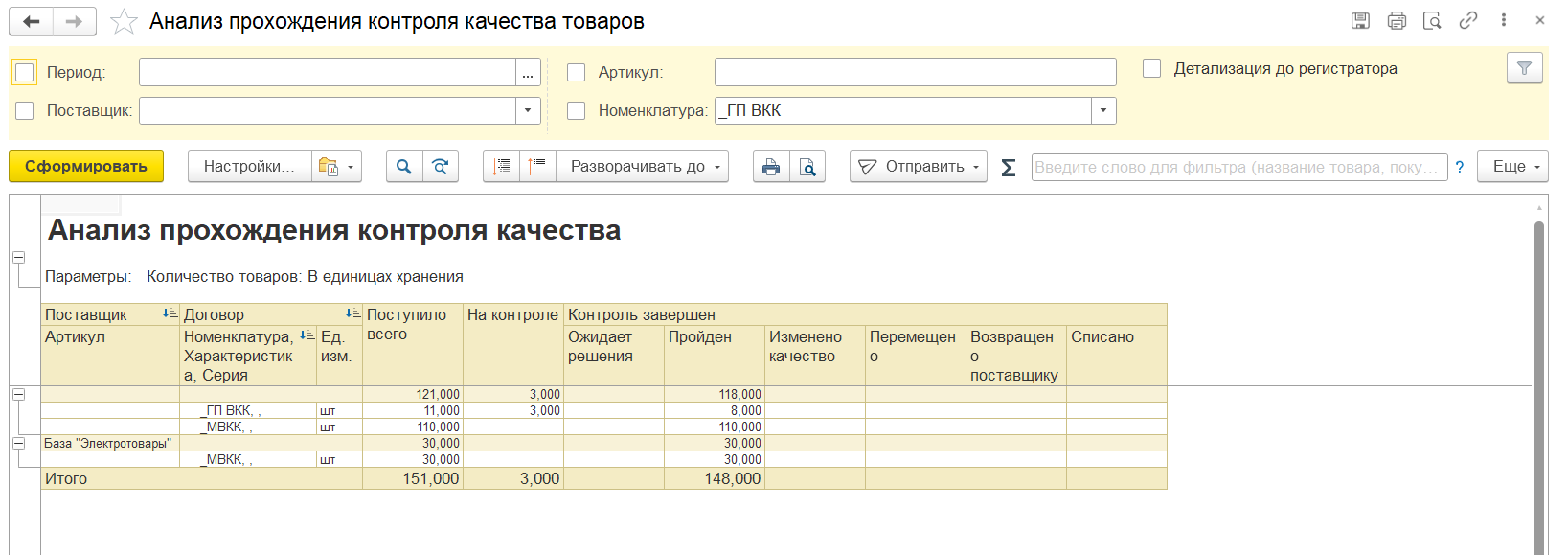Copy link to this report
Screen dimensions: 1568x555
(1467, 20)
